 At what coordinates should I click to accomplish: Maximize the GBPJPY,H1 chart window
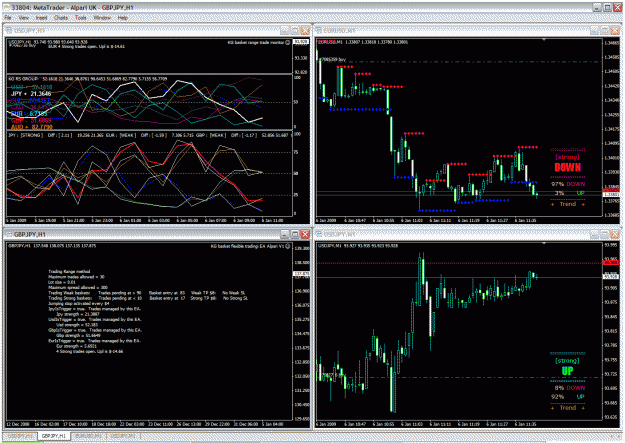[x=295, y=234]
